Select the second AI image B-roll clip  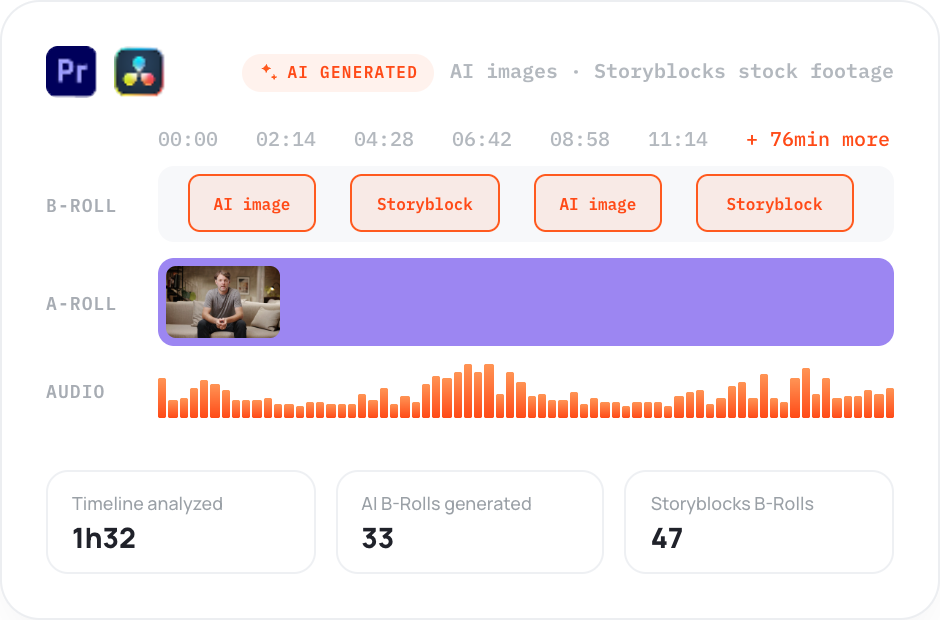click(598, 203)
